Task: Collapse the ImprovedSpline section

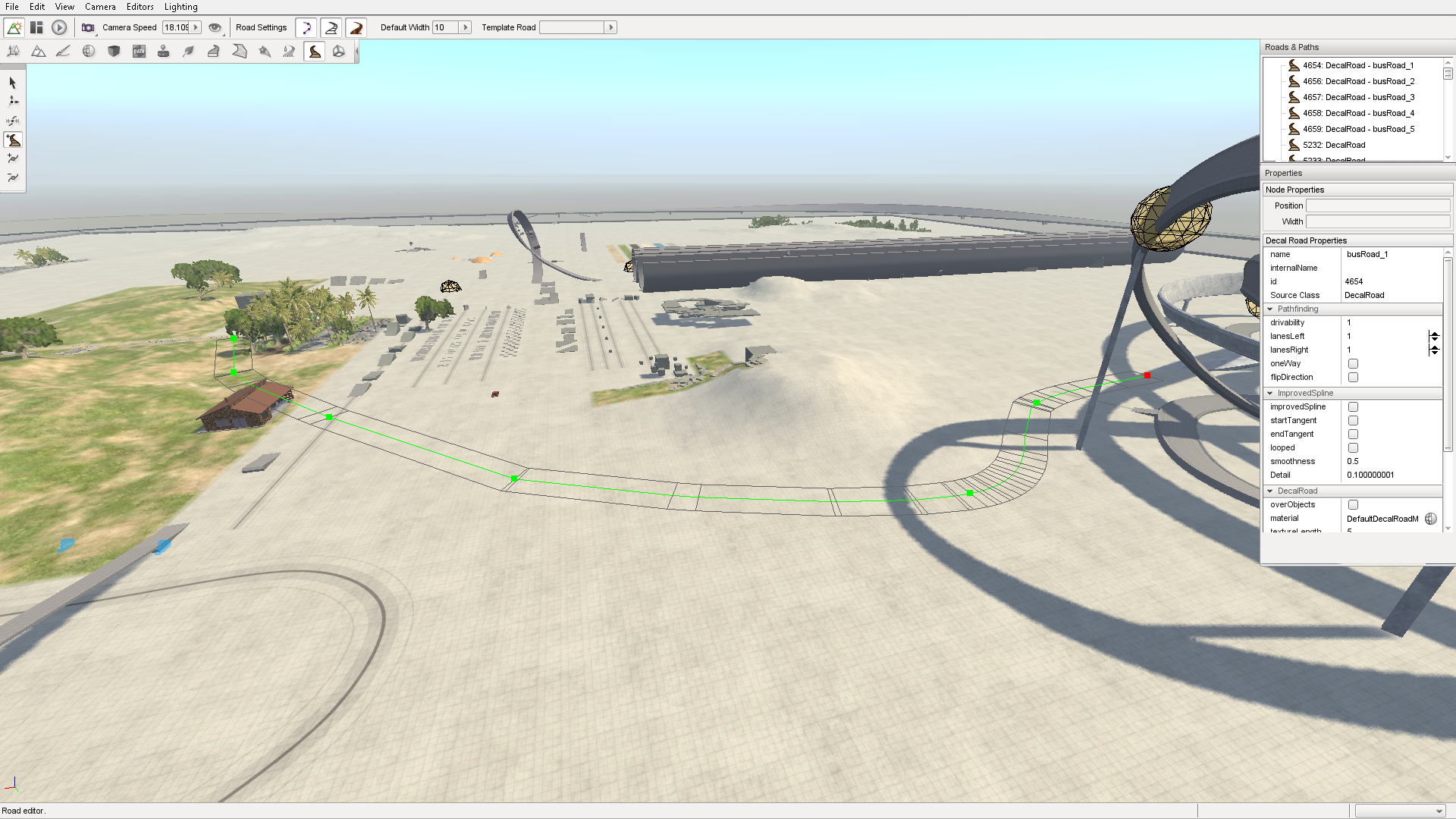Action: pos(1270,394)
